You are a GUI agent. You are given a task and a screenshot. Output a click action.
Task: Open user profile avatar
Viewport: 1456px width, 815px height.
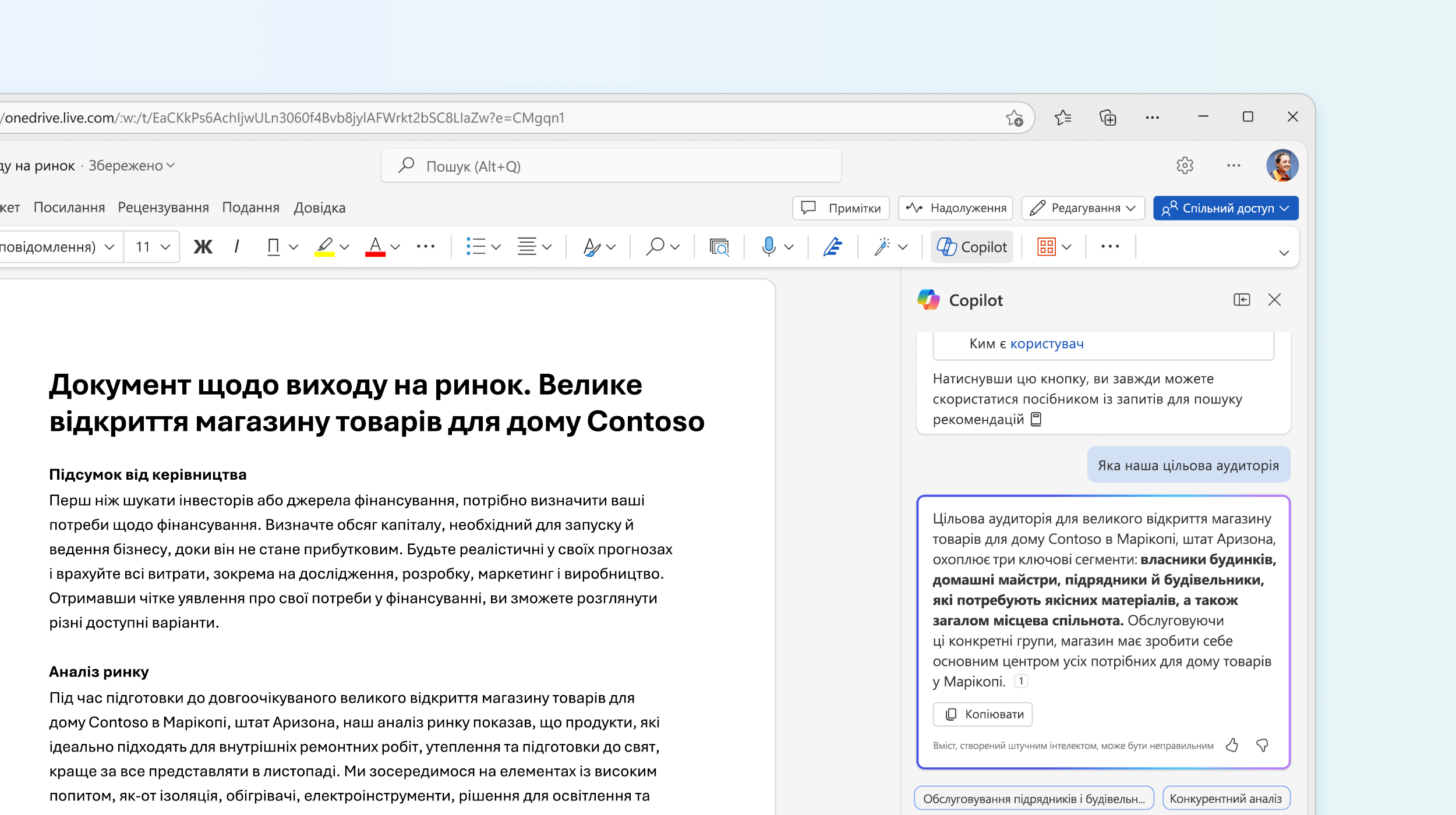point(1282,165)
